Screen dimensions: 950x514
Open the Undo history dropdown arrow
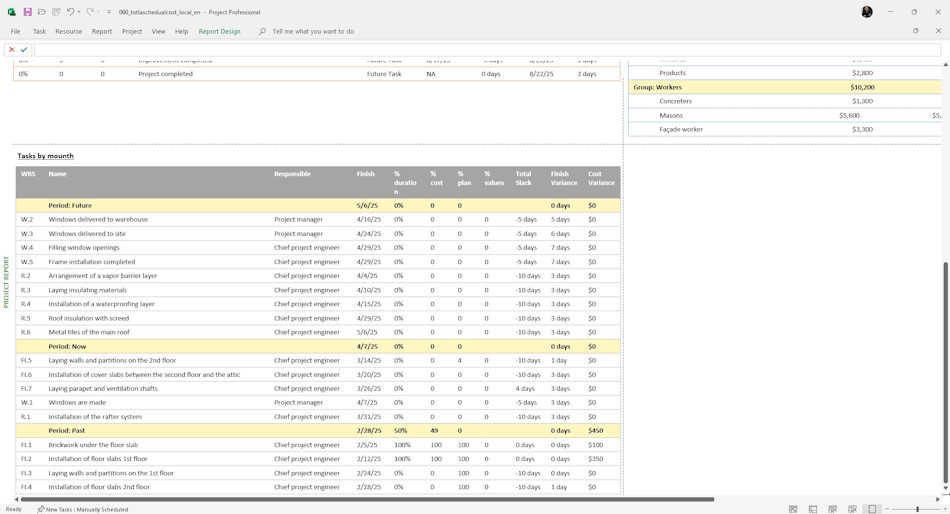[79, 12]
